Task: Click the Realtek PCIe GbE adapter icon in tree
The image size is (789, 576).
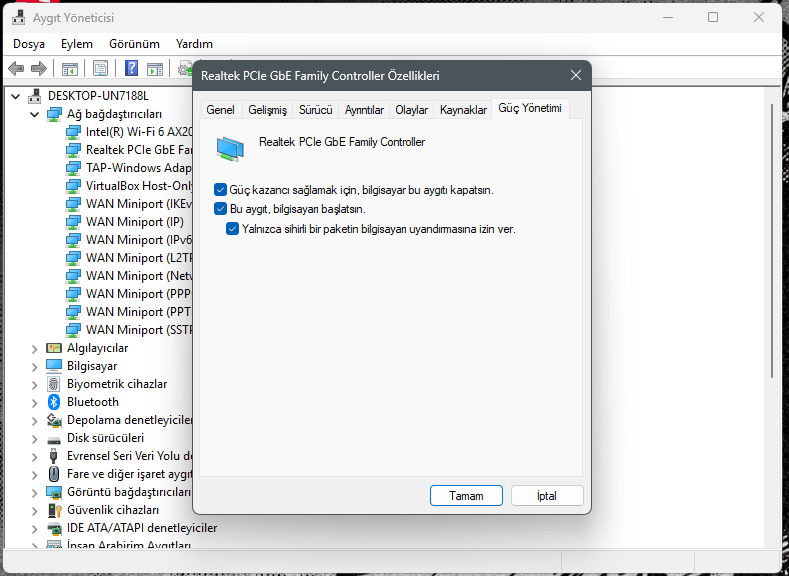Action: pyautogui.click(x=73, y=150)
